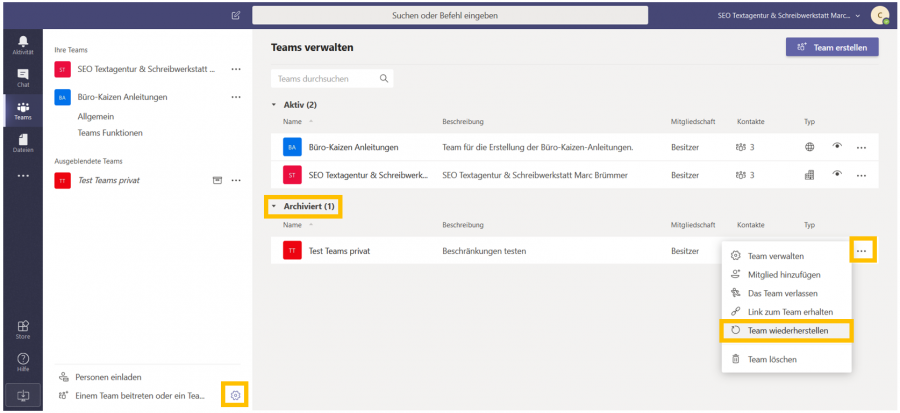Open the Teams Funktionen channel
The height and width of the screenshot is (413, 900).
click(110, 133)
